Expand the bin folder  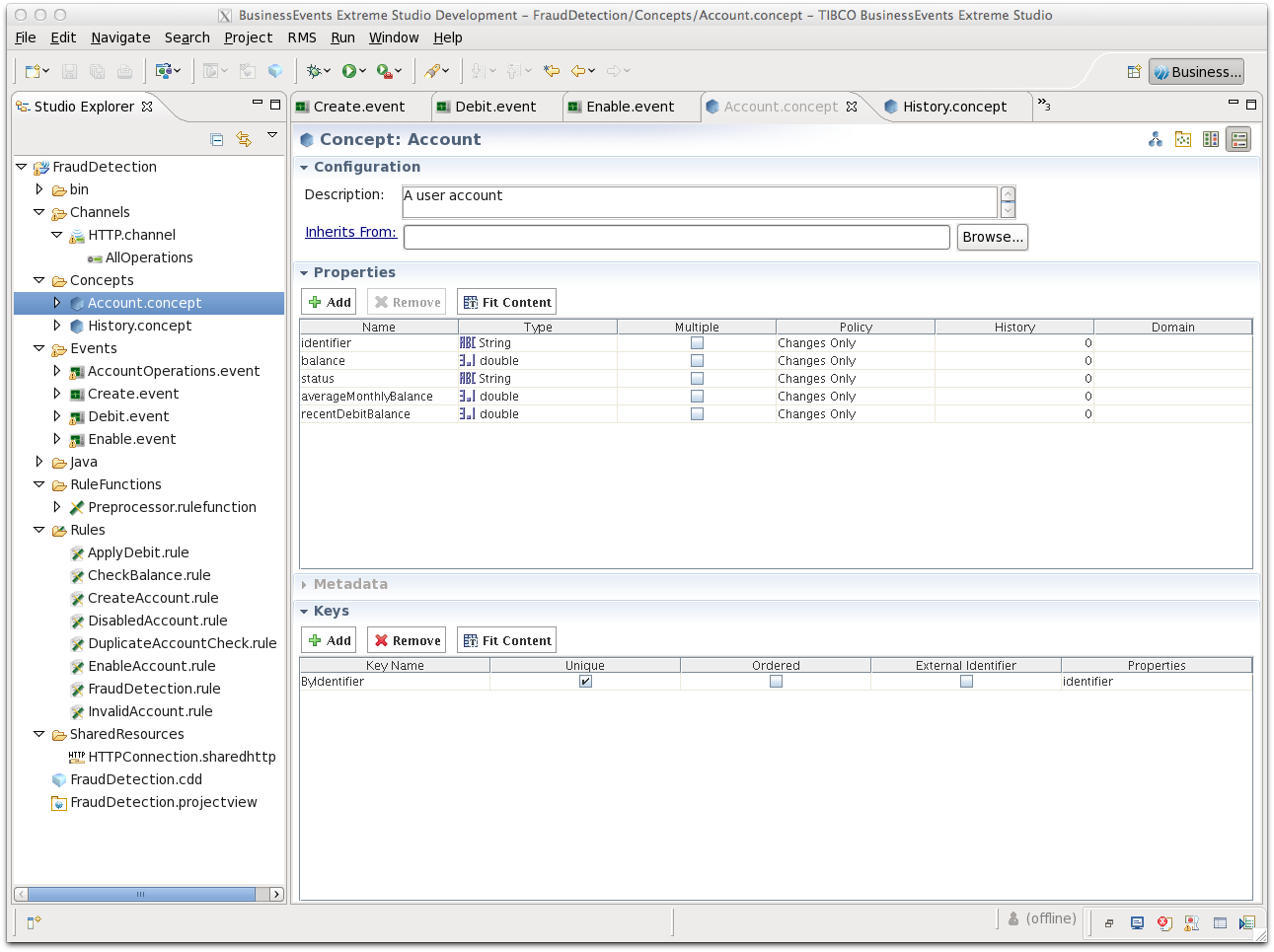tap(39, 189)
